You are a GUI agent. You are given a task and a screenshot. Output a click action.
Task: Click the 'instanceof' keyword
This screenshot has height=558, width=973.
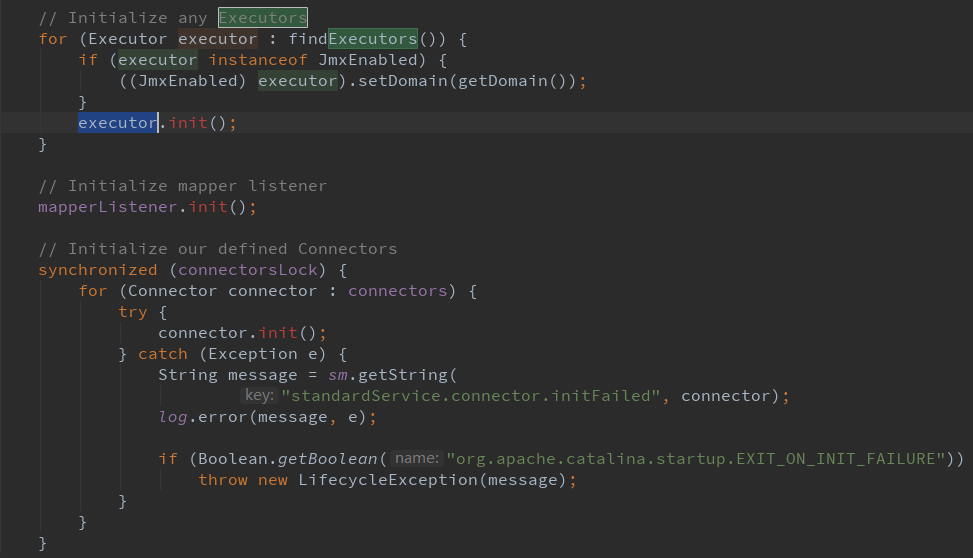click(258, 60)
